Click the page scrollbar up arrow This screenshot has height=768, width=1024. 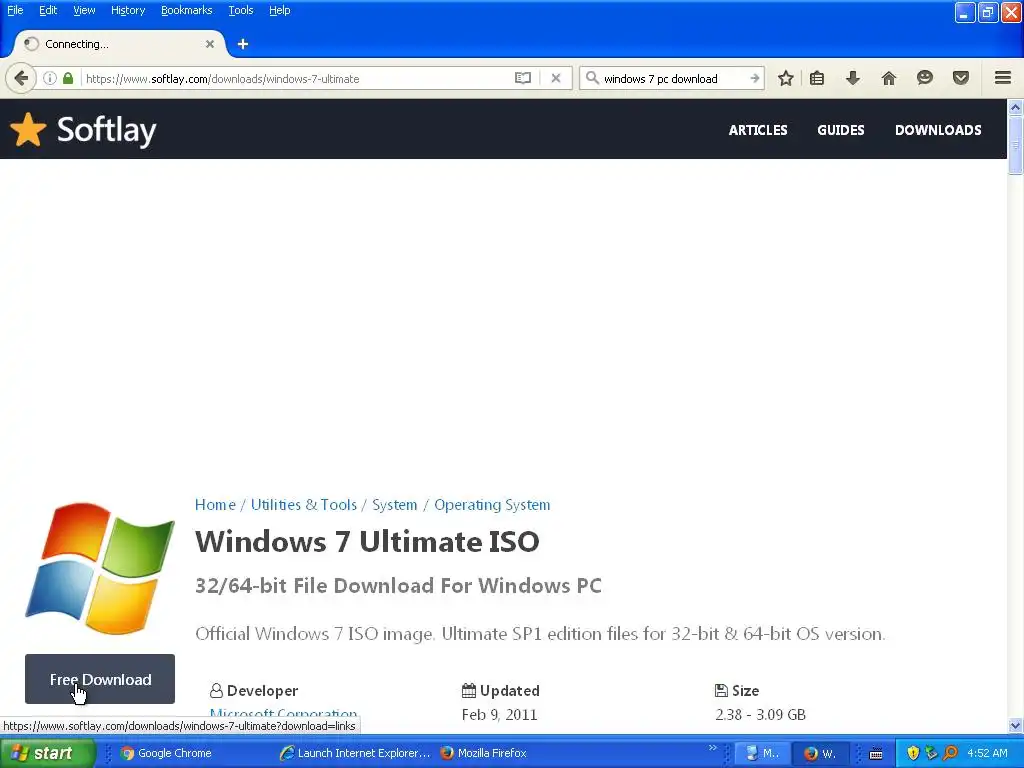[x=1015, y=107]
